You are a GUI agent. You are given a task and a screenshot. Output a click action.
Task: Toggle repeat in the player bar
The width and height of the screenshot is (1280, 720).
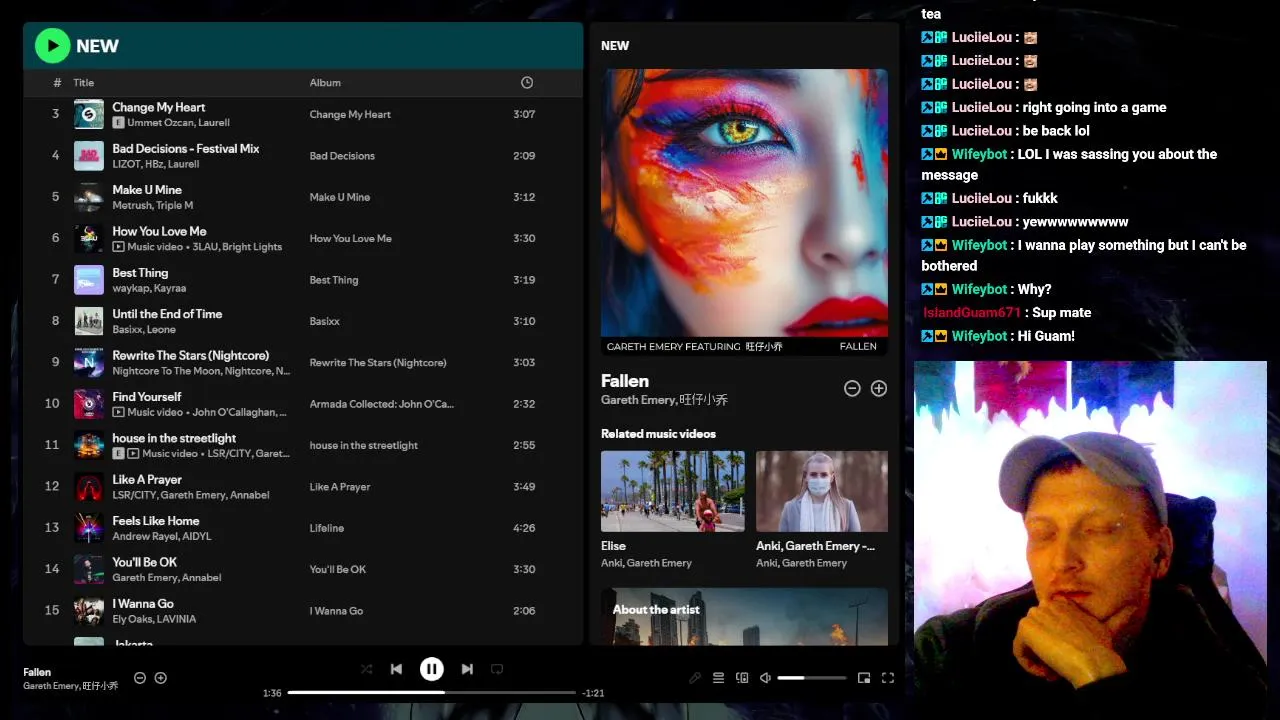click(x=497, y=669)
